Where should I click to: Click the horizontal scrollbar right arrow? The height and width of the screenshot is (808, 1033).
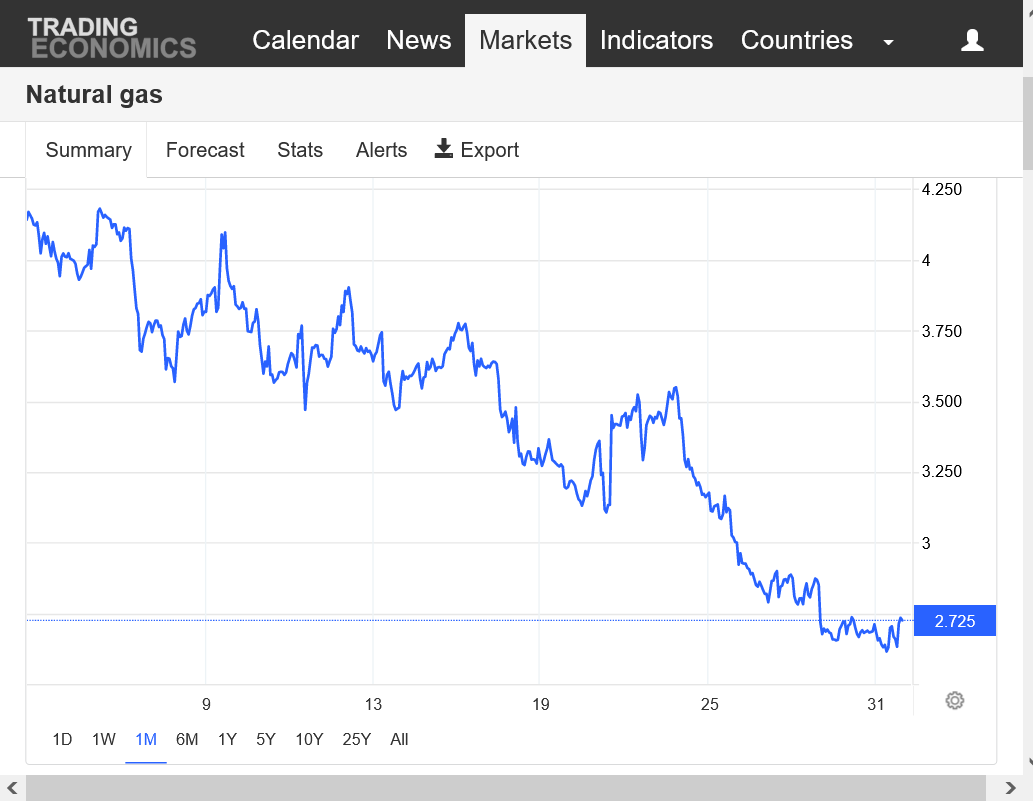(x=1010, y=788)
